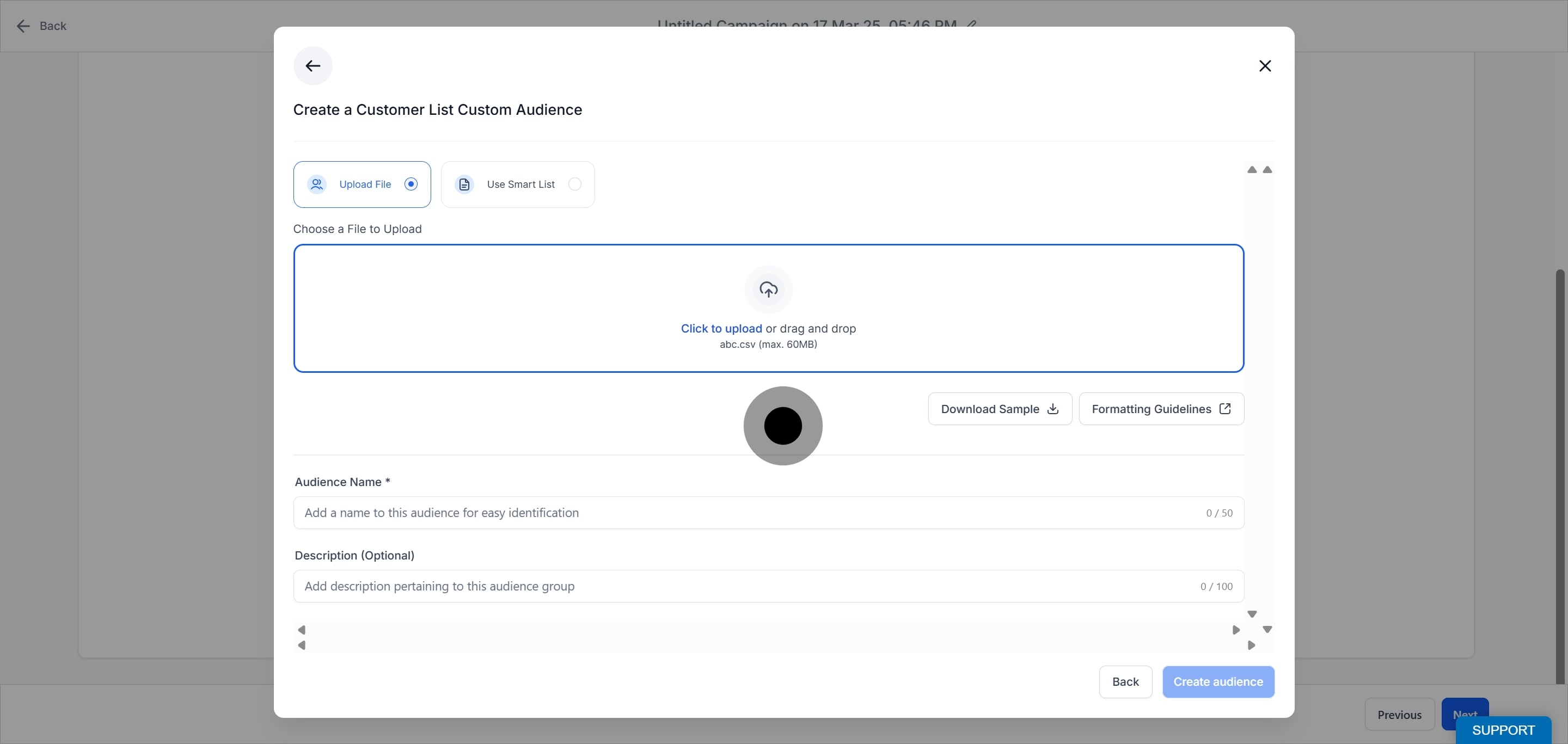Select the Upload File radio button

coord(411,184)
